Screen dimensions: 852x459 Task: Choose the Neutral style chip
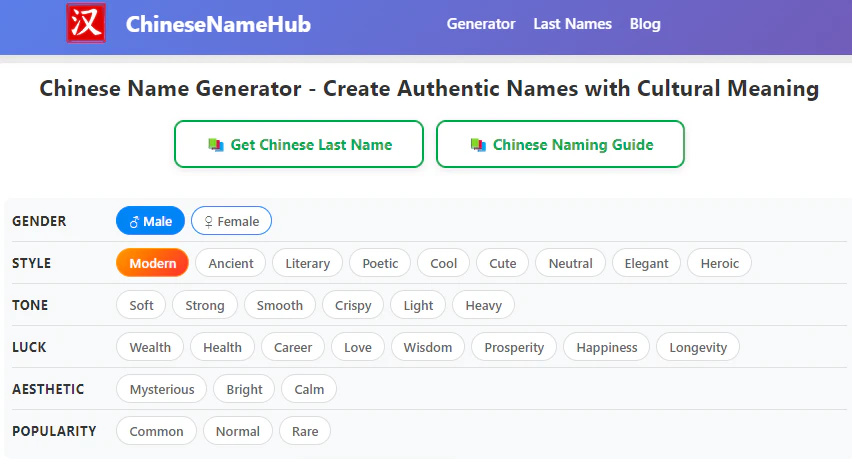[x=571, y=263]
